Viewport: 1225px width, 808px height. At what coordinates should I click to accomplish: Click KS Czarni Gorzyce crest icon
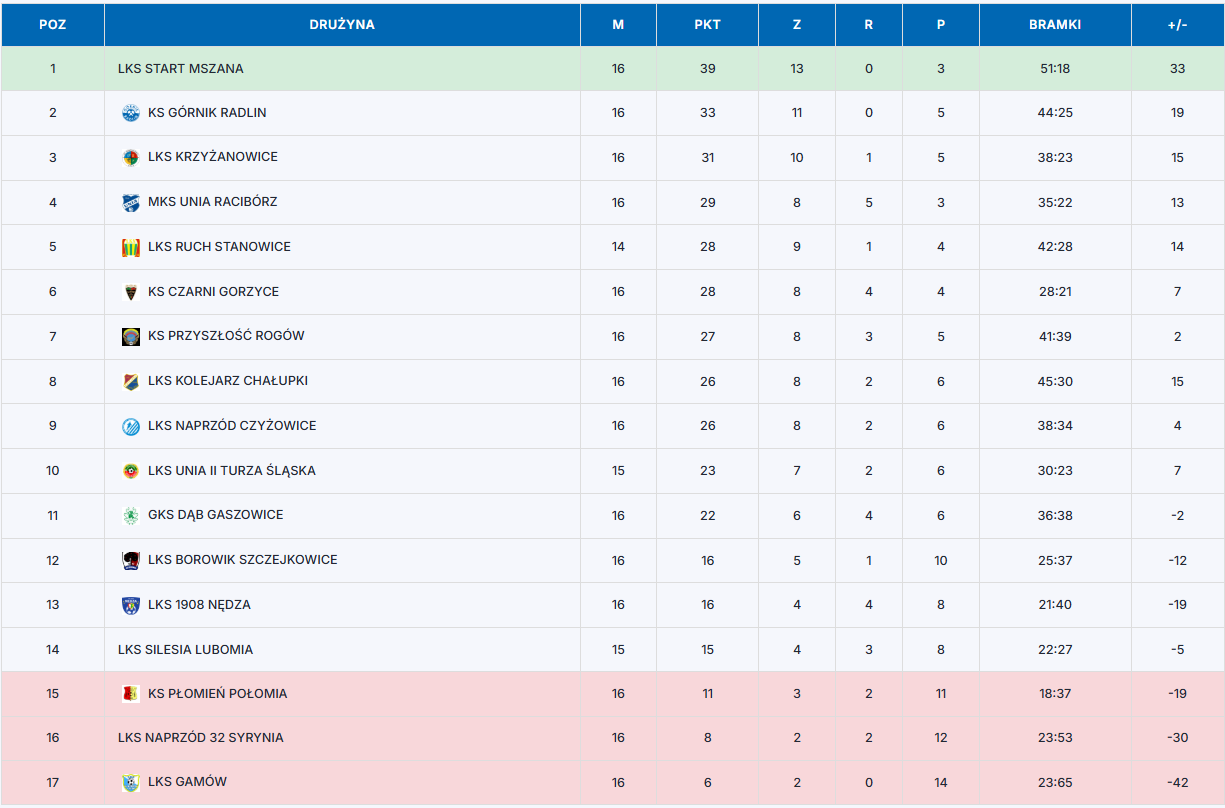click(x=131, y=292)
